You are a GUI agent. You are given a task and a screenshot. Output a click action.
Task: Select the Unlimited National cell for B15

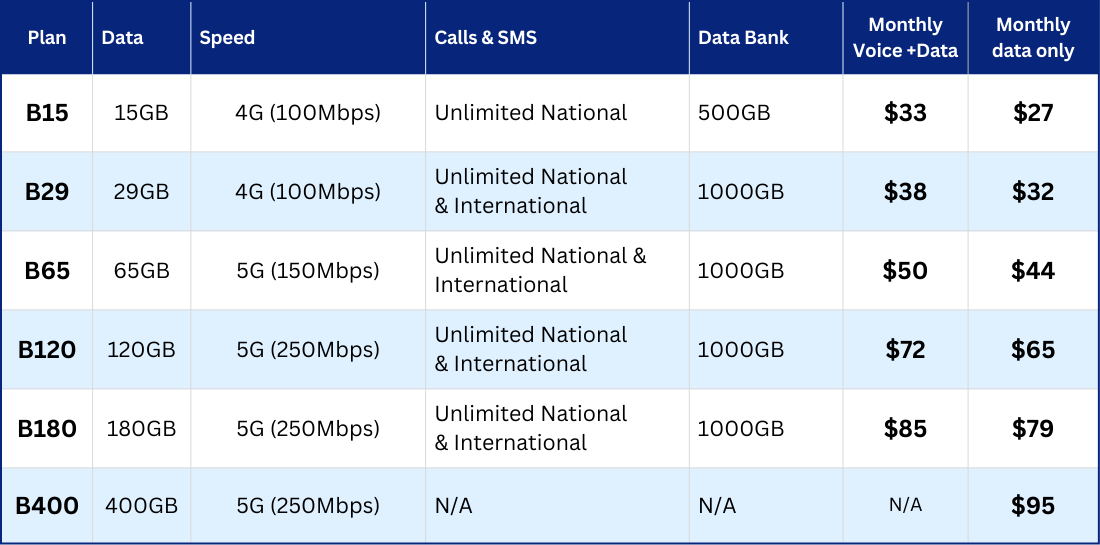pos(531,113)
